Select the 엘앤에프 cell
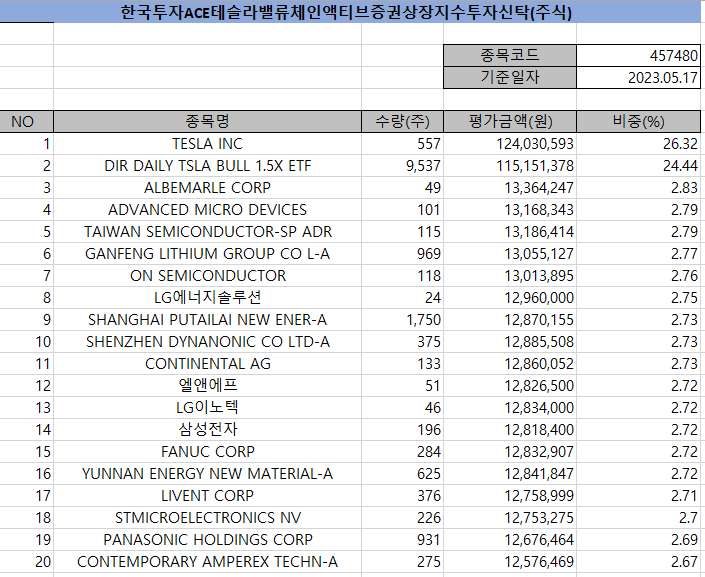The image size is (705, 577). click(x=207, y=386)
